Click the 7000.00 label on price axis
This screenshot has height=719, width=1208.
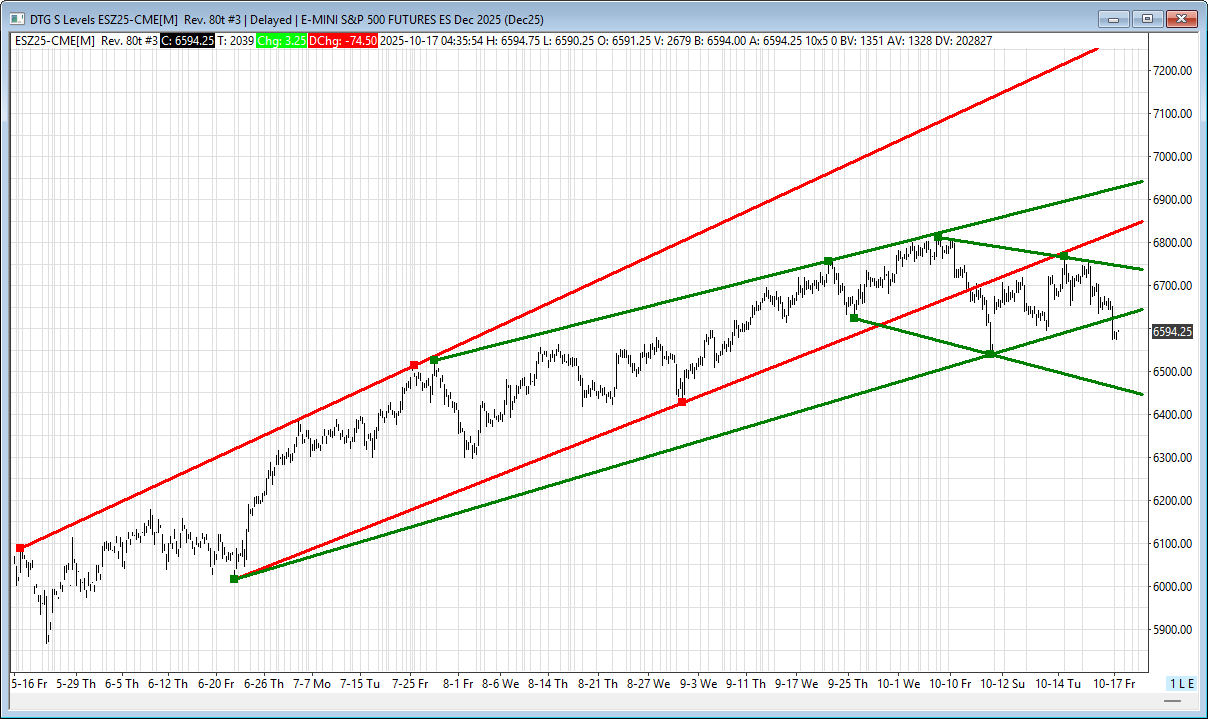click(1171, 157)
